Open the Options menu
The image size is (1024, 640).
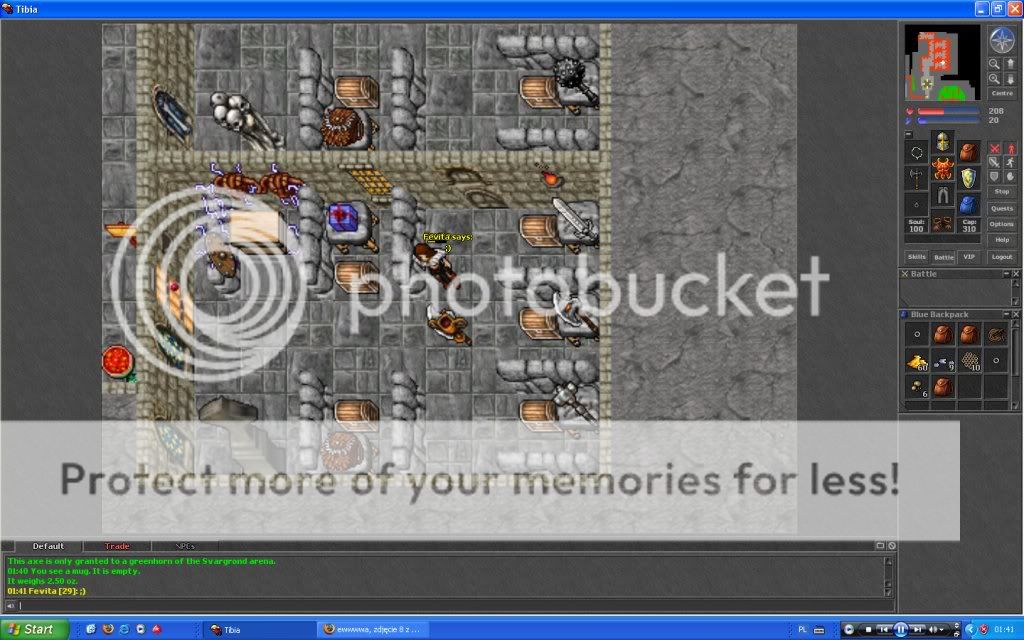(1002, 225)
